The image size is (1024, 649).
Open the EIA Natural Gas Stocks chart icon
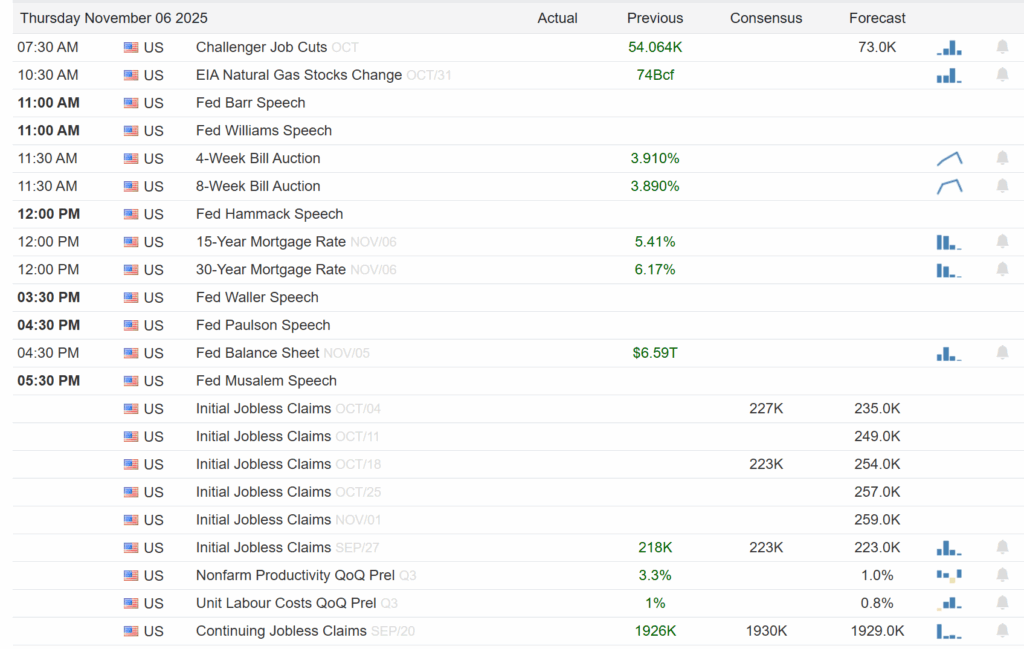[x=949, y=75]
